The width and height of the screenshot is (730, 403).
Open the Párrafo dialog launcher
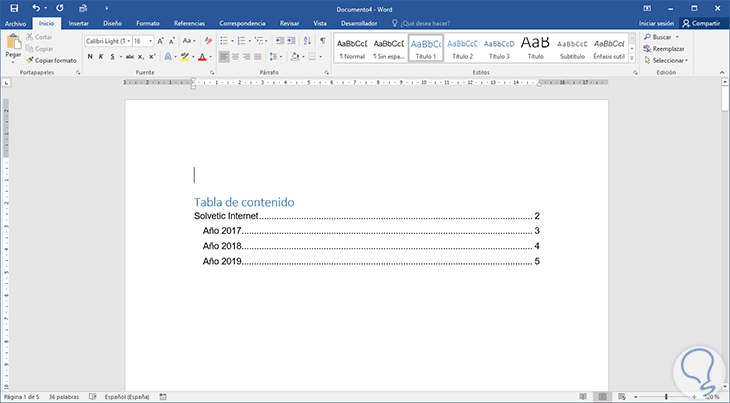tap(326, 73)
